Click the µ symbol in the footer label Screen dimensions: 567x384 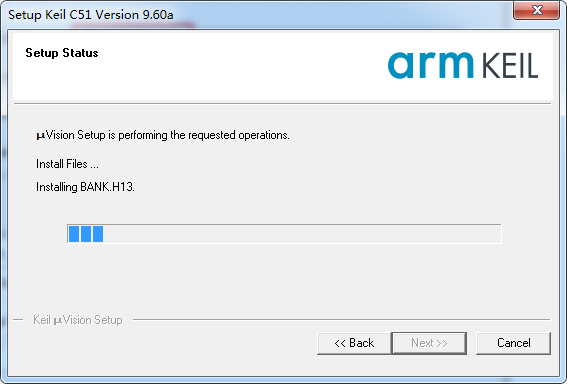pos(58,321)
